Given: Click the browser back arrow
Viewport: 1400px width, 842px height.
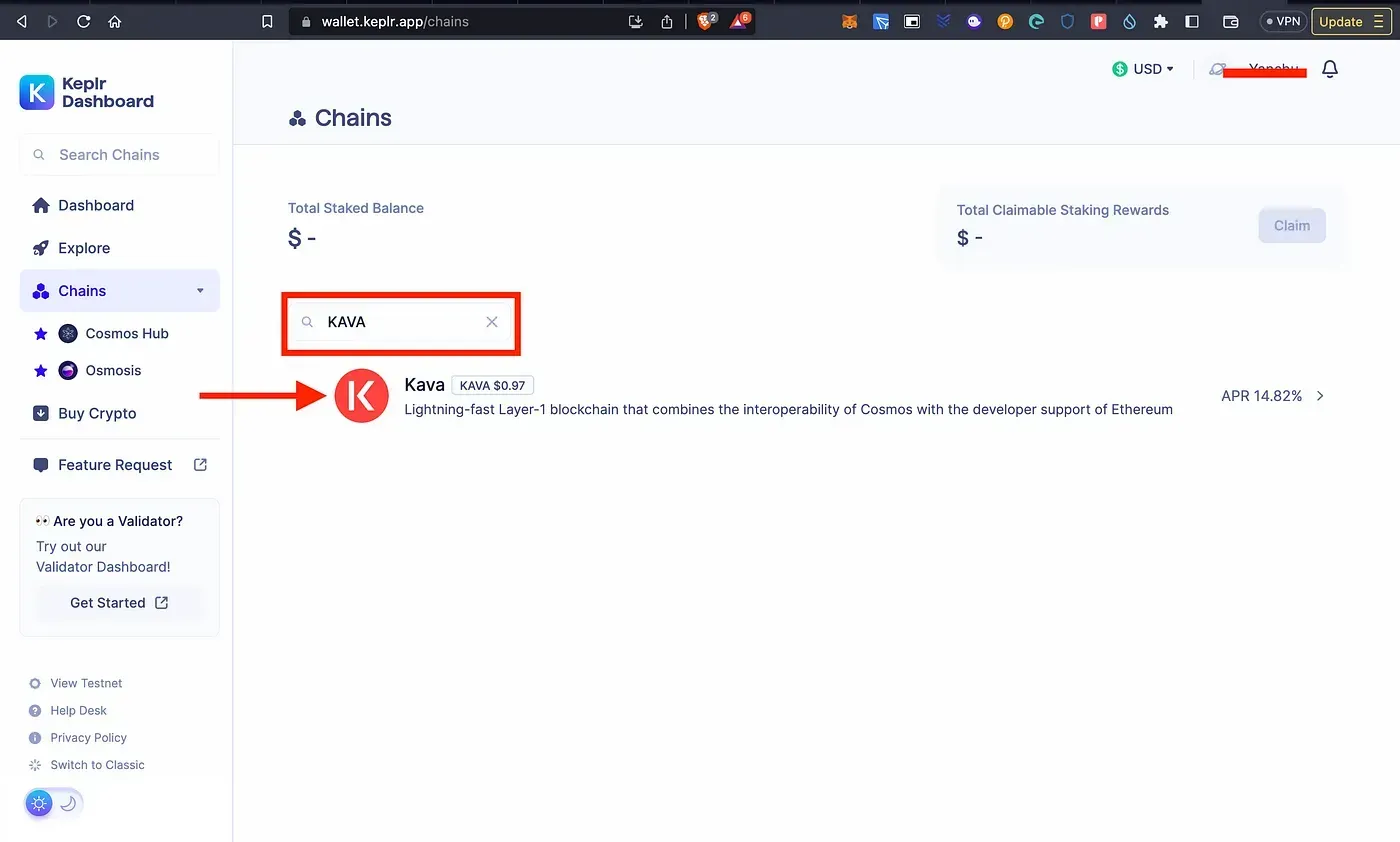Looking at the screenshot, I should (x=22, y=21).
